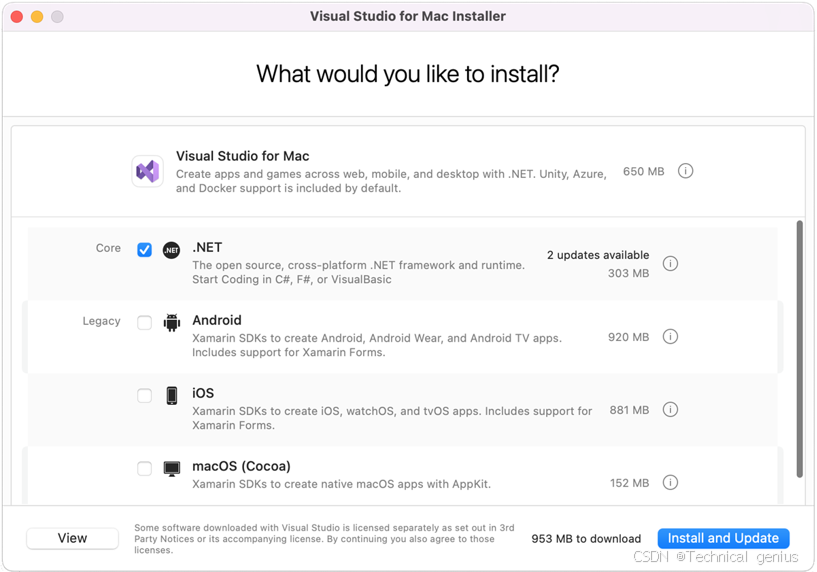Click the 'Visual Studio for Mac' product title
Image resolution: width=817 pixels, height=572 pixels.
(242, 156)
